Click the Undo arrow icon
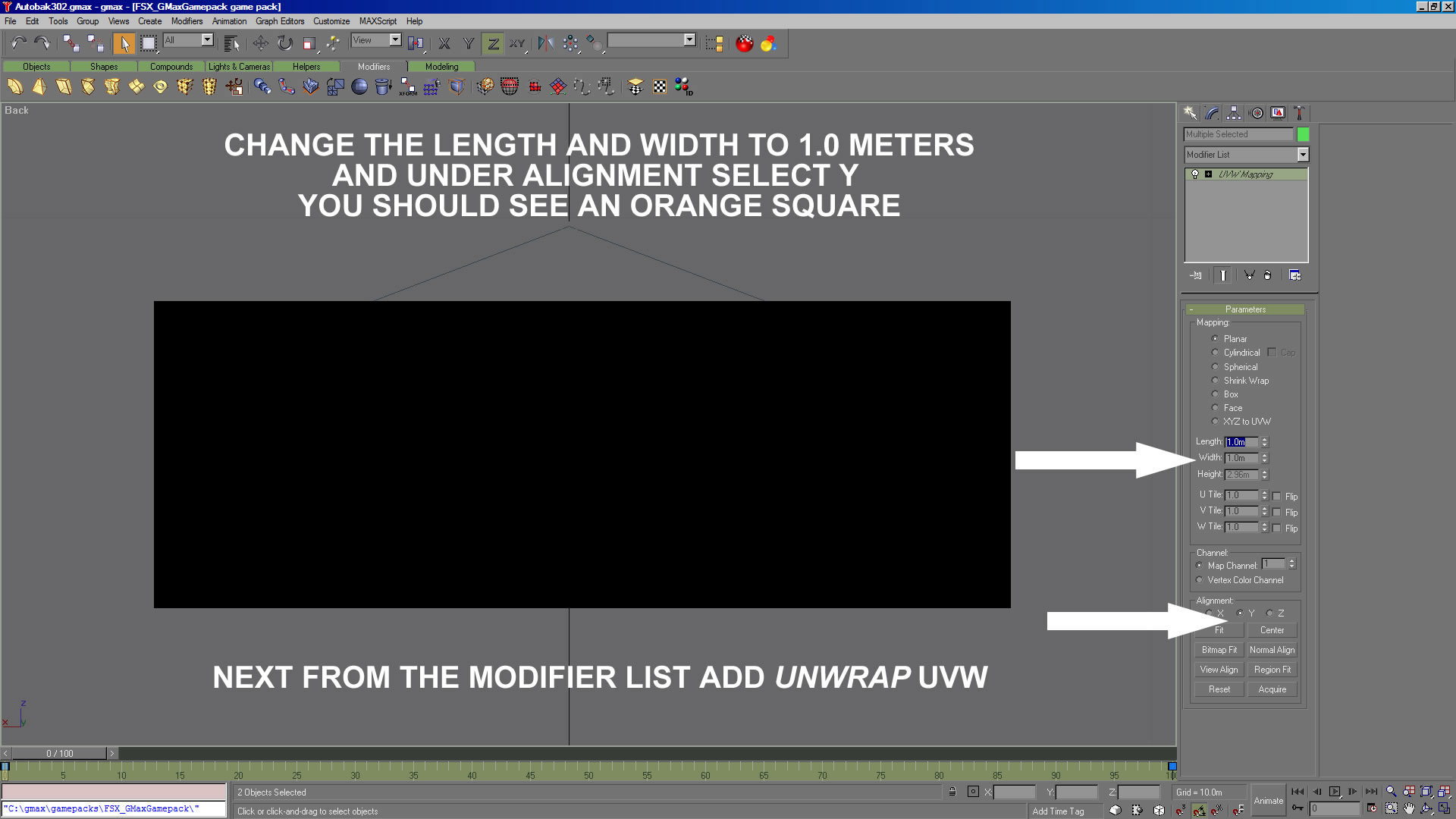Image resolution: width=1456 pixels, height=819 pixels. [18, 43]
